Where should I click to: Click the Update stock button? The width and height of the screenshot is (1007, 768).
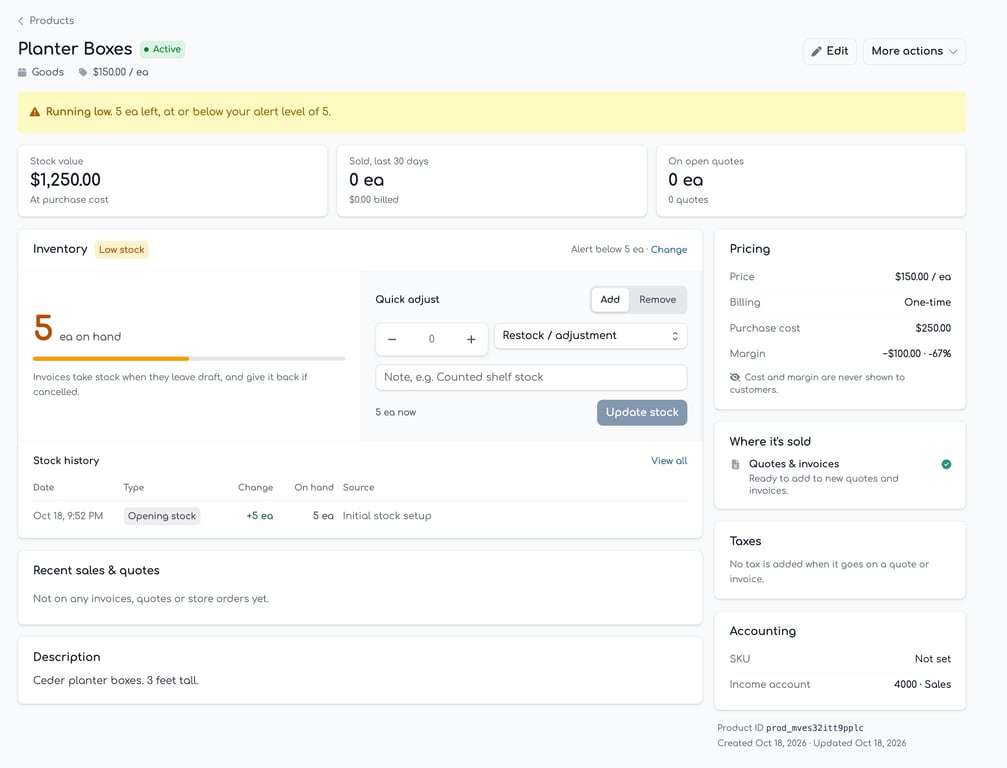pos(642,413)
